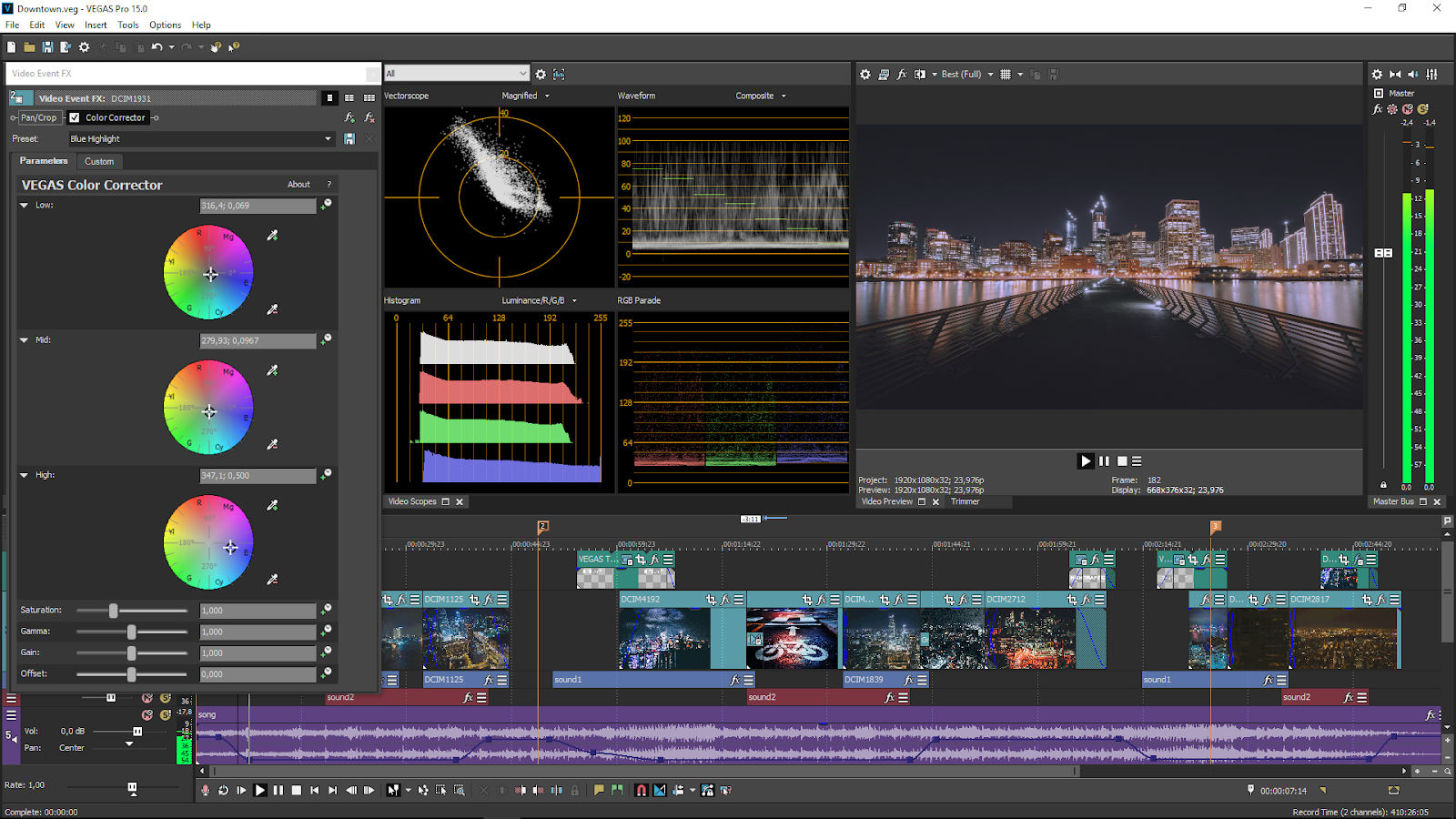The width and height of the screenshot is (1456, 819).
Task: Switch to the Custom tab
Action: 99,161
